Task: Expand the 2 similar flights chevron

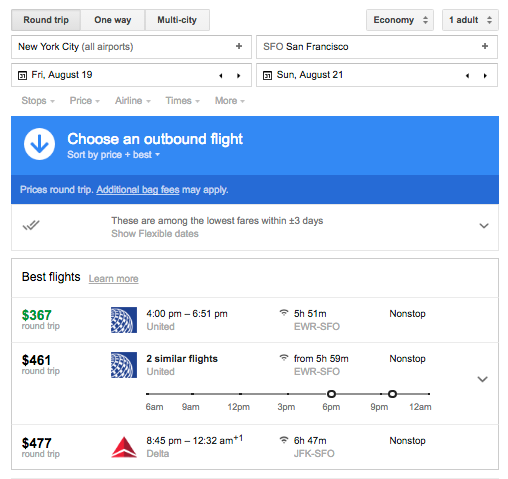Action: pyautogui.click(x=482, y=379)
